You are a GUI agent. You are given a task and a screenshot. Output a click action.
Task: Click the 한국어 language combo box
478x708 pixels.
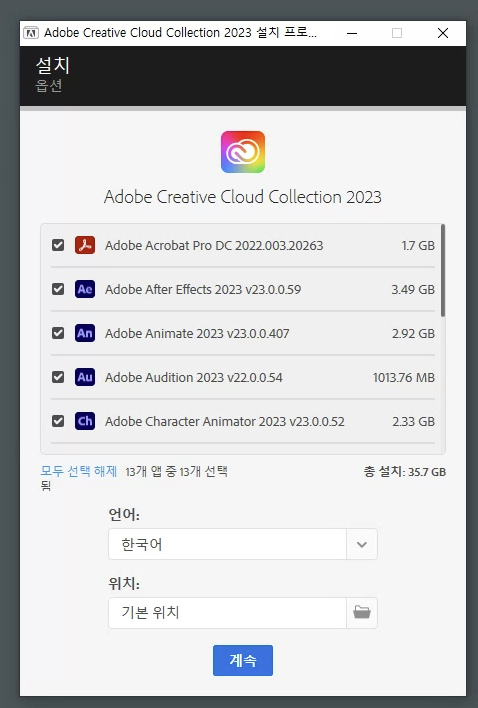(x=243, y=544)
